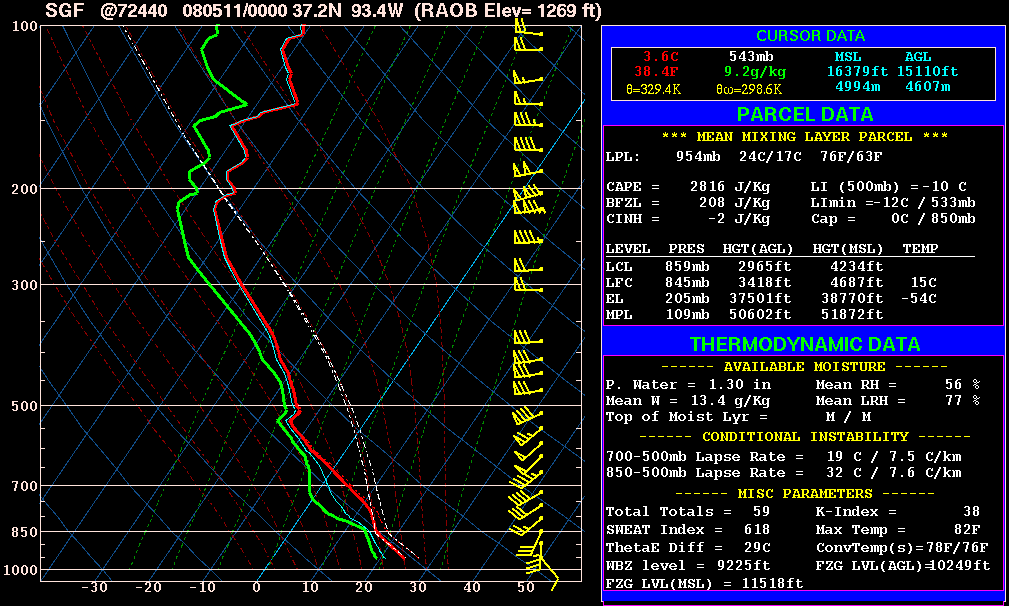Click the green 9.2g/kg mixing ratio
The image size is (1009, 606).
pos(754,72)
